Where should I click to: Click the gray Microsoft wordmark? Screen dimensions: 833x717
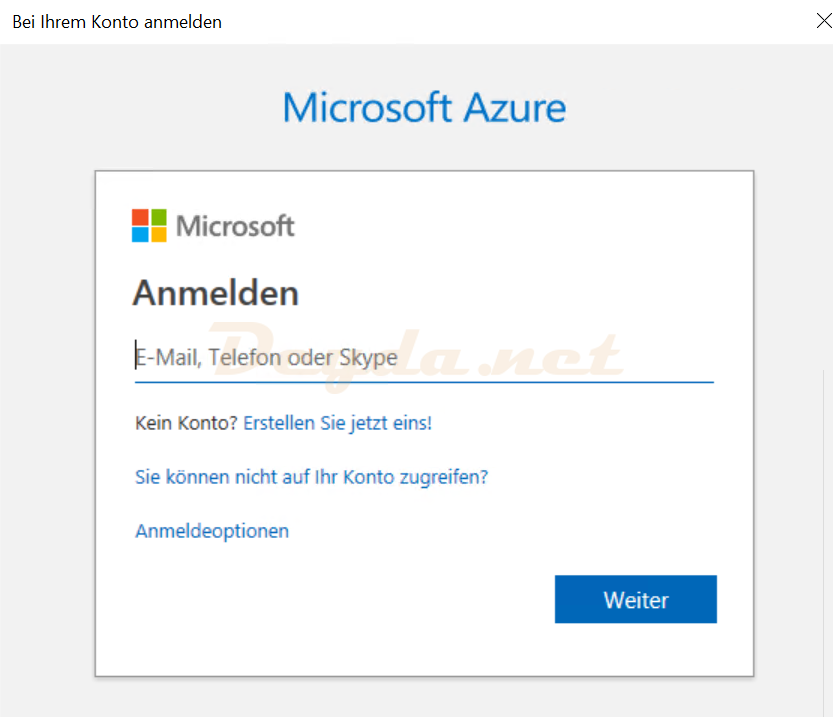pyautogui.click(x=235, y=226)
